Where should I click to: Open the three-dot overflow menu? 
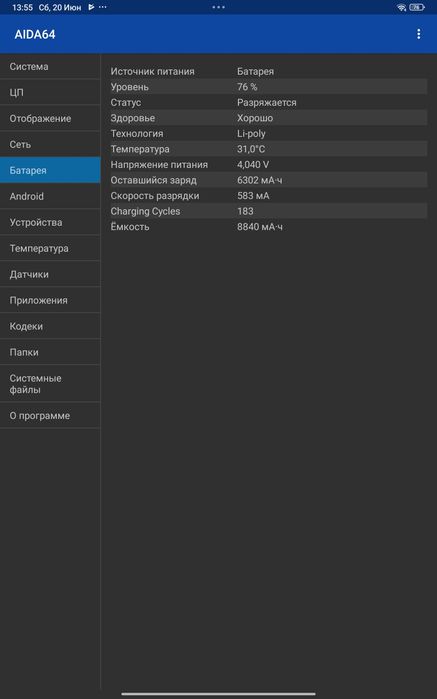tap(418, 34)
